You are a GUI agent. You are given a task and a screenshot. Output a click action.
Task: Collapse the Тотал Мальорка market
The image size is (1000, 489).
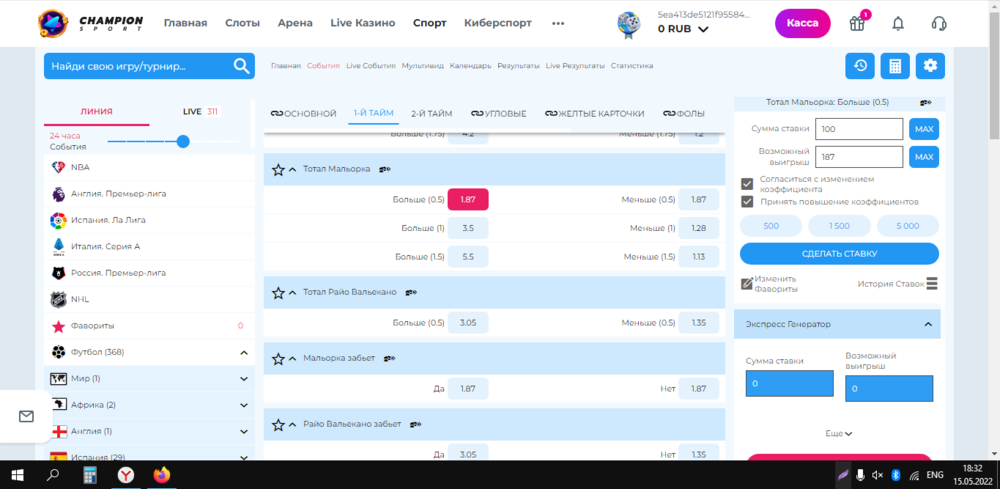pos(293,170)
